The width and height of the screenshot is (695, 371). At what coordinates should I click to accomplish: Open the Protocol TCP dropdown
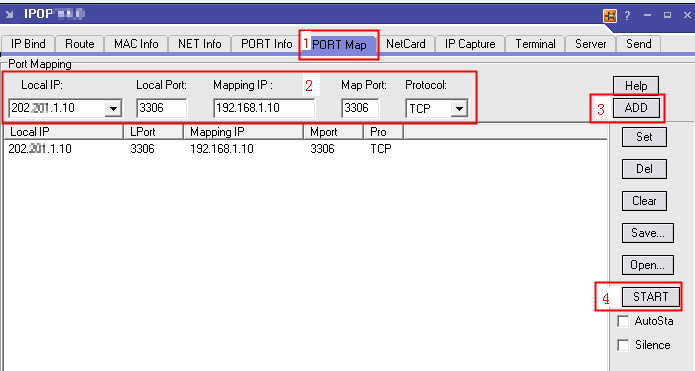point(459,109)
